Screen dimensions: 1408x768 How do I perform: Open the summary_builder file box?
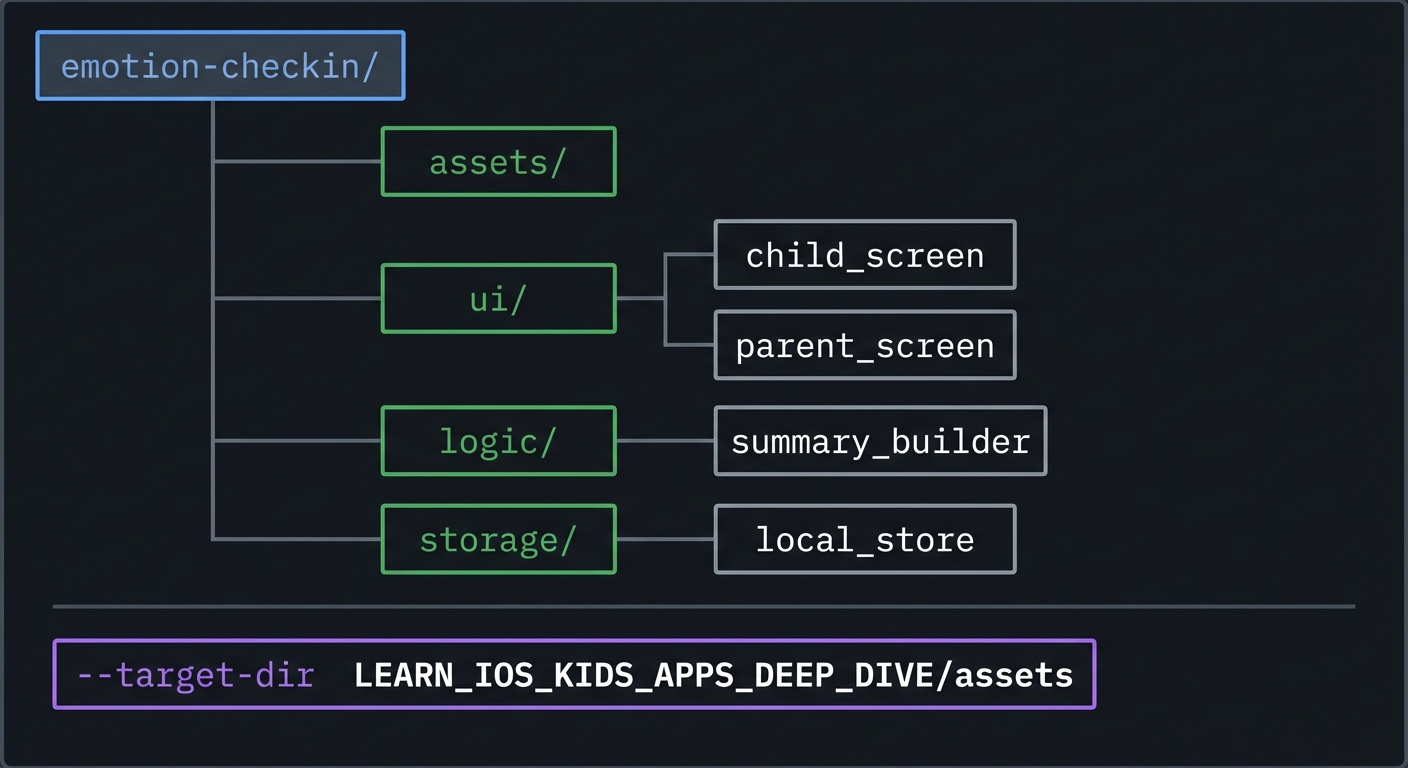(880, 441)
